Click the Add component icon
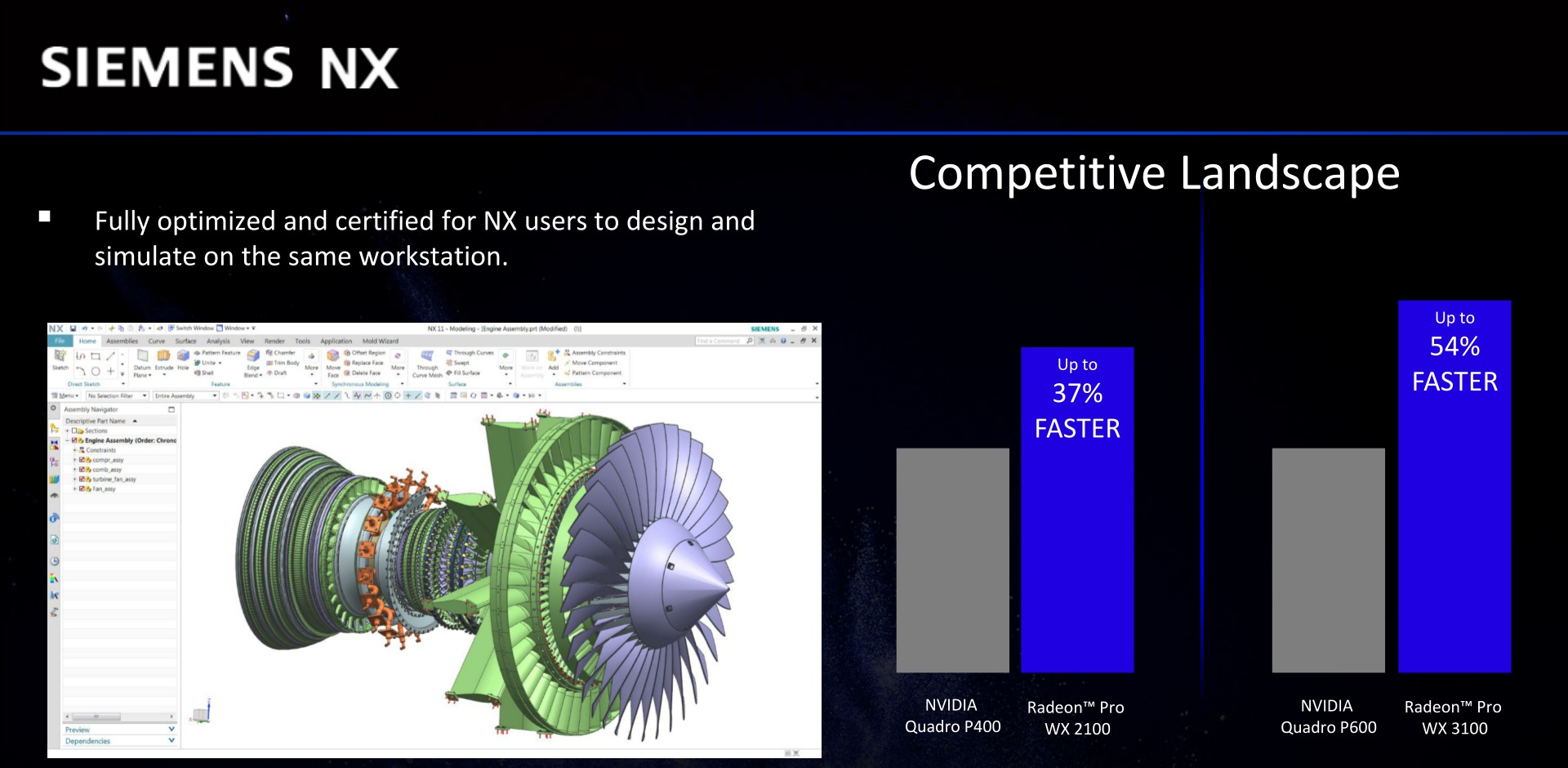 (x=553, y=356)
